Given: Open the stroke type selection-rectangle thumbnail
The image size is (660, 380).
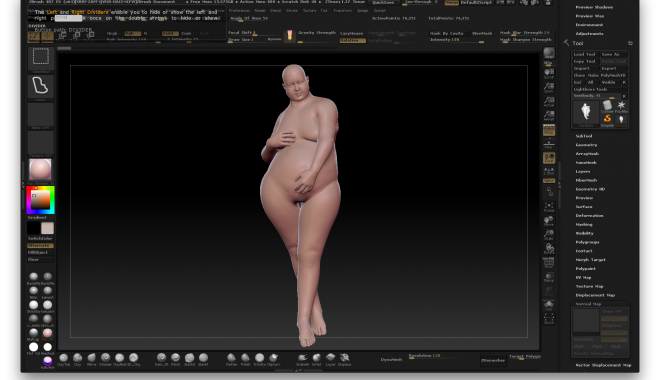Looking at the screenshot, I should (41, 58).
